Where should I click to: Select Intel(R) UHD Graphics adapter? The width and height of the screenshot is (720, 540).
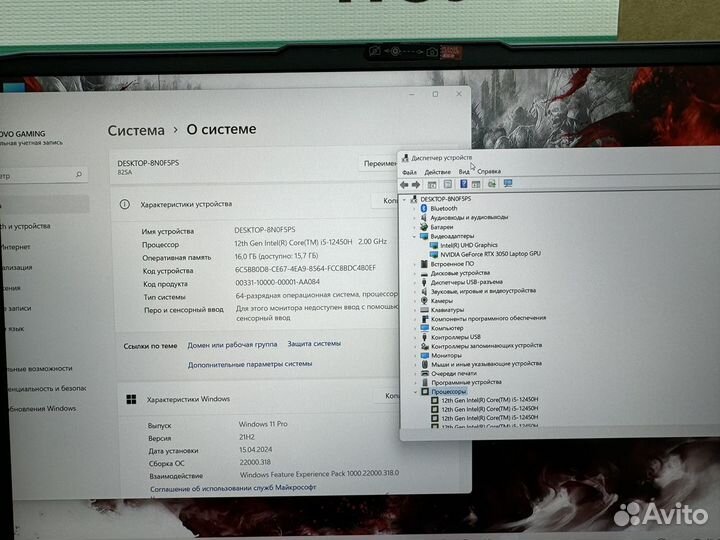point(469,245)
